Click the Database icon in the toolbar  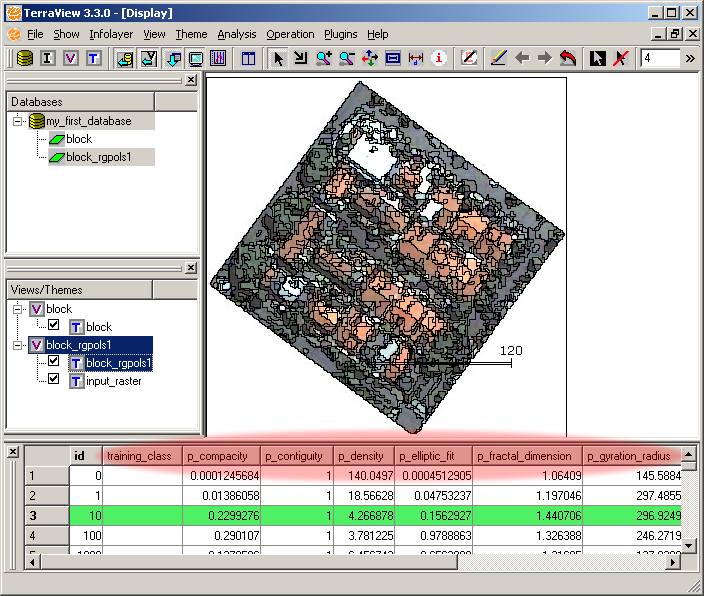(25, 59)
